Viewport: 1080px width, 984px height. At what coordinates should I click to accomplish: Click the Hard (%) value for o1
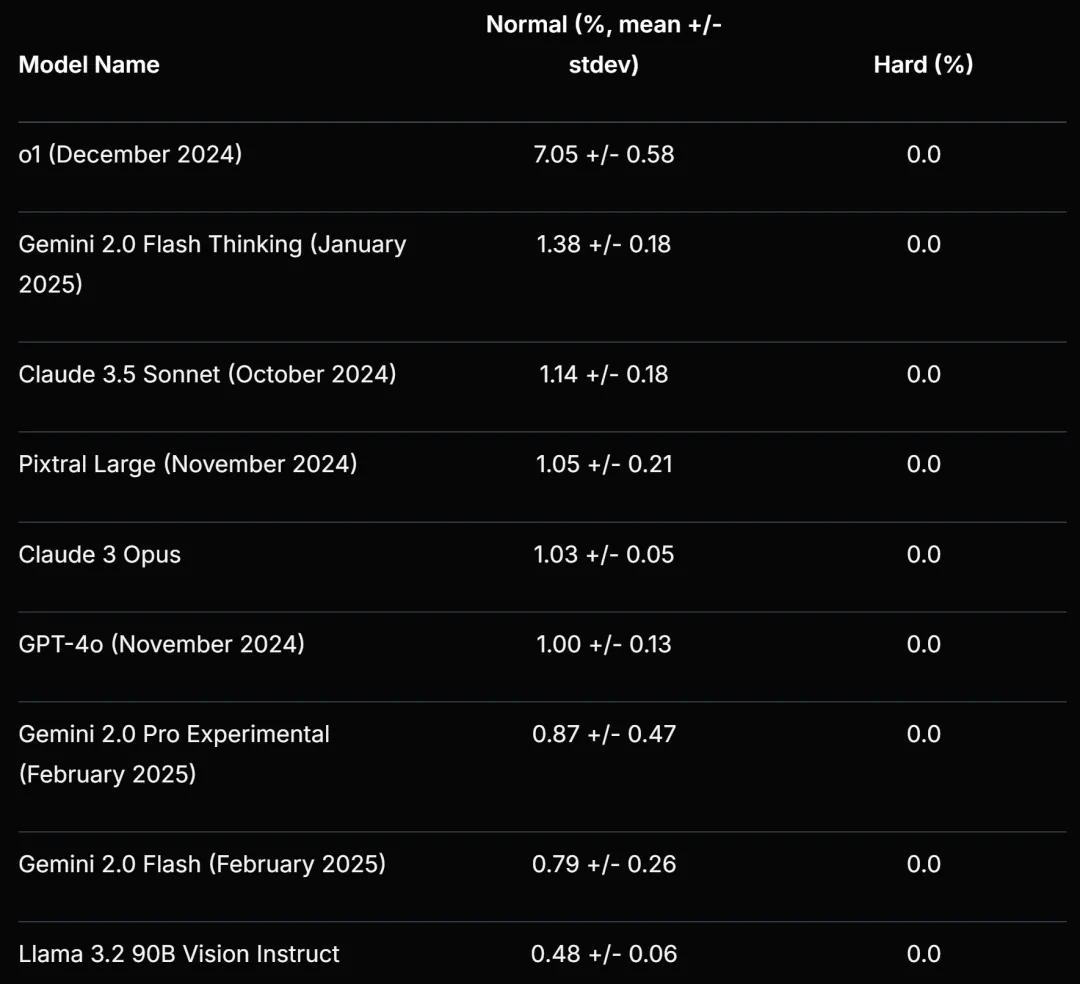coord(923,155)
